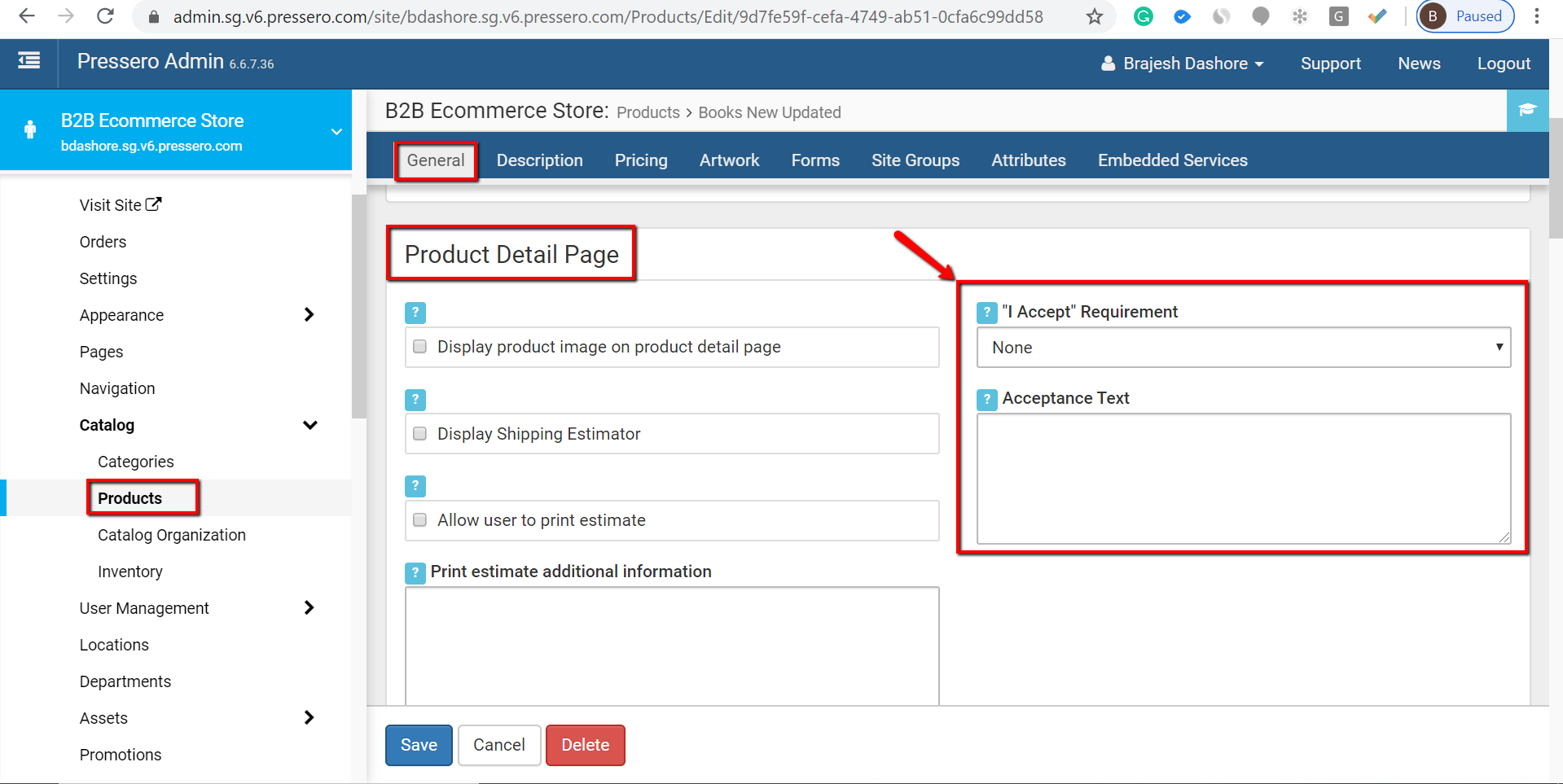Image resolution: width=1563 pixels, height=784 pixels.
Task: Click the B2B store person icon
Action: click(30, 129)
